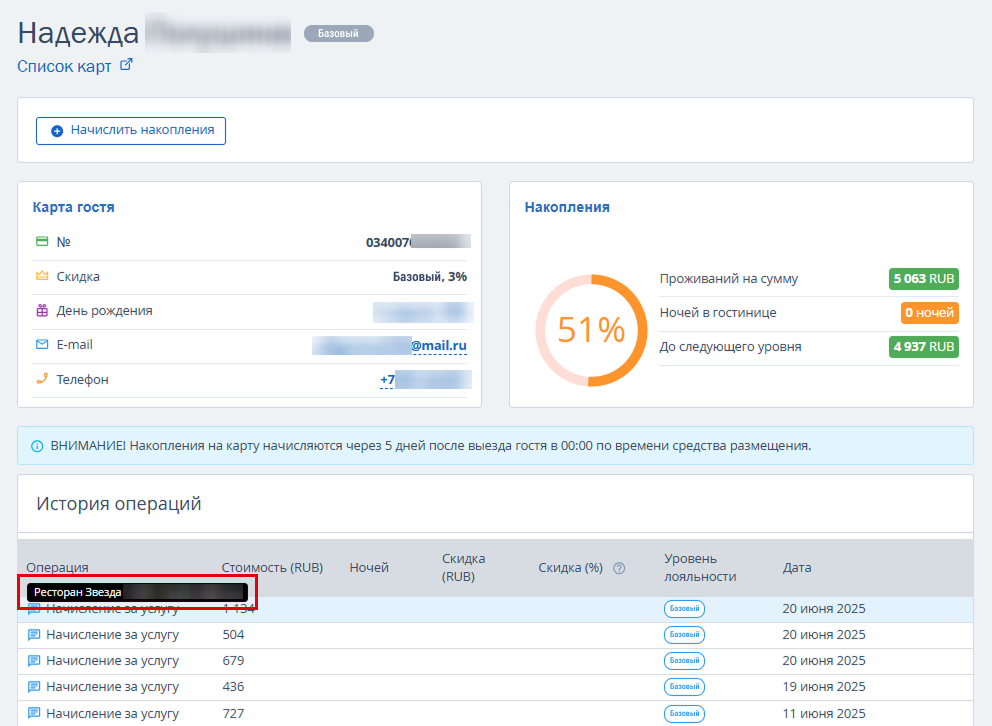992x726 pixels.
Task: Click the 5 063 RUB green badge
Action: click(924, 279)
